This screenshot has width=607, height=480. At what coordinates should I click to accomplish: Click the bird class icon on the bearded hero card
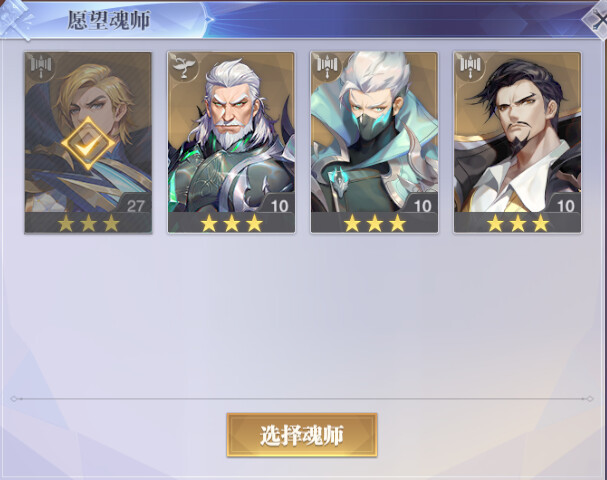184,65
